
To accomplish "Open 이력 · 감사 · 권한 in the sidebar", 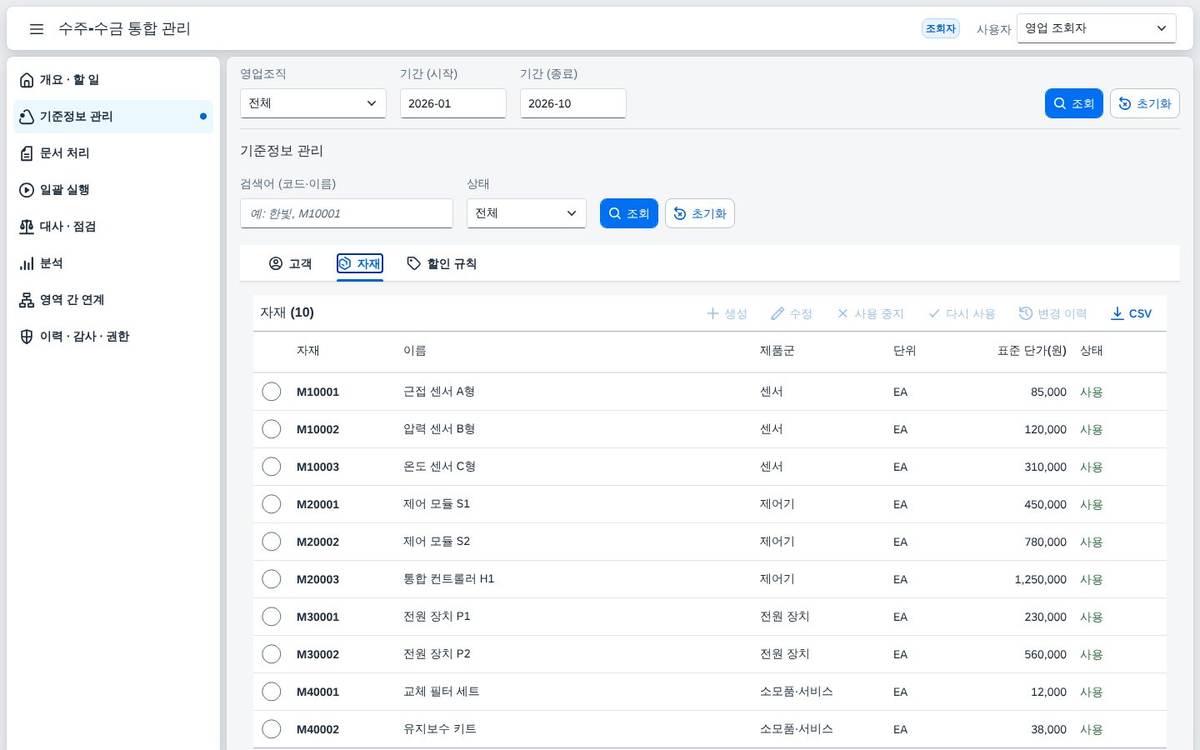I will click(113, 336).
